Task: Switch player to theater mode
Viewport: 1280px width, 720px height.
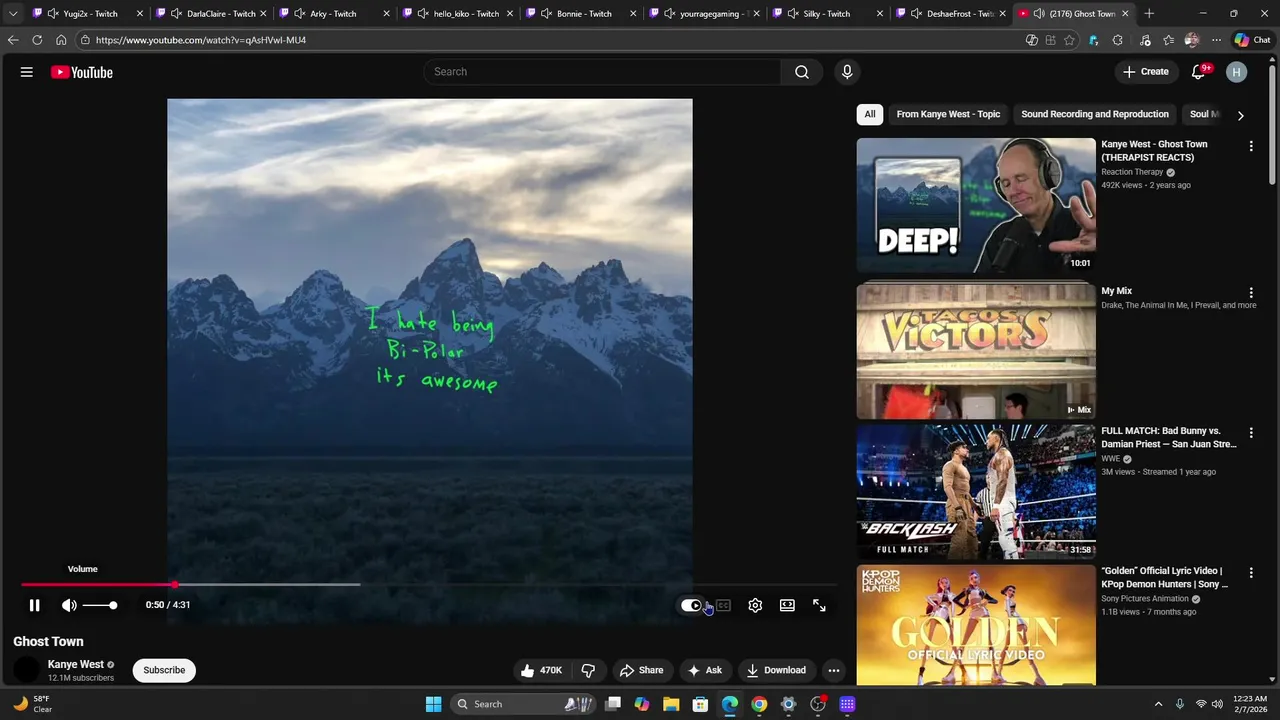Action: tap(787, 605)
